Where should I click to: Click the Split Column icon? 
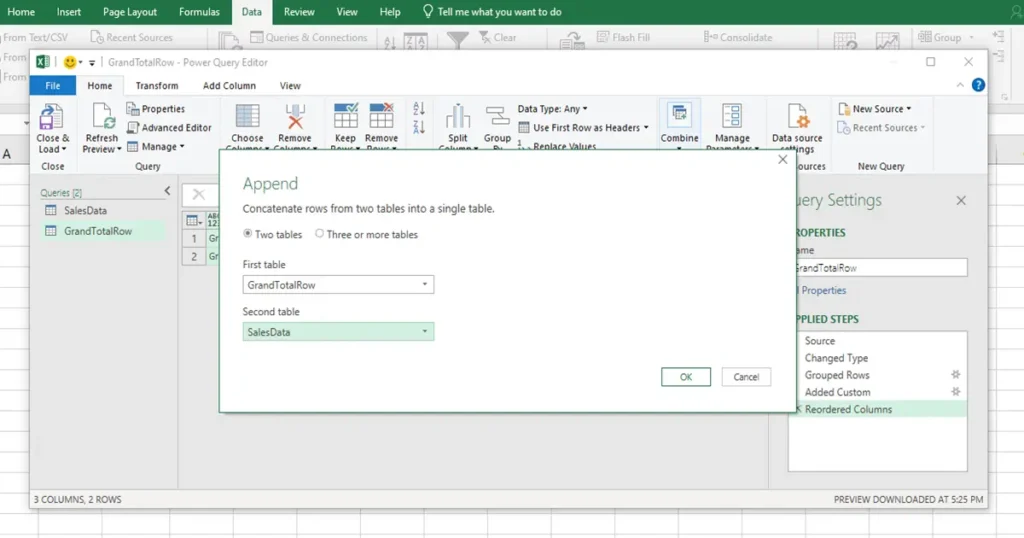[x=458, y=117]
